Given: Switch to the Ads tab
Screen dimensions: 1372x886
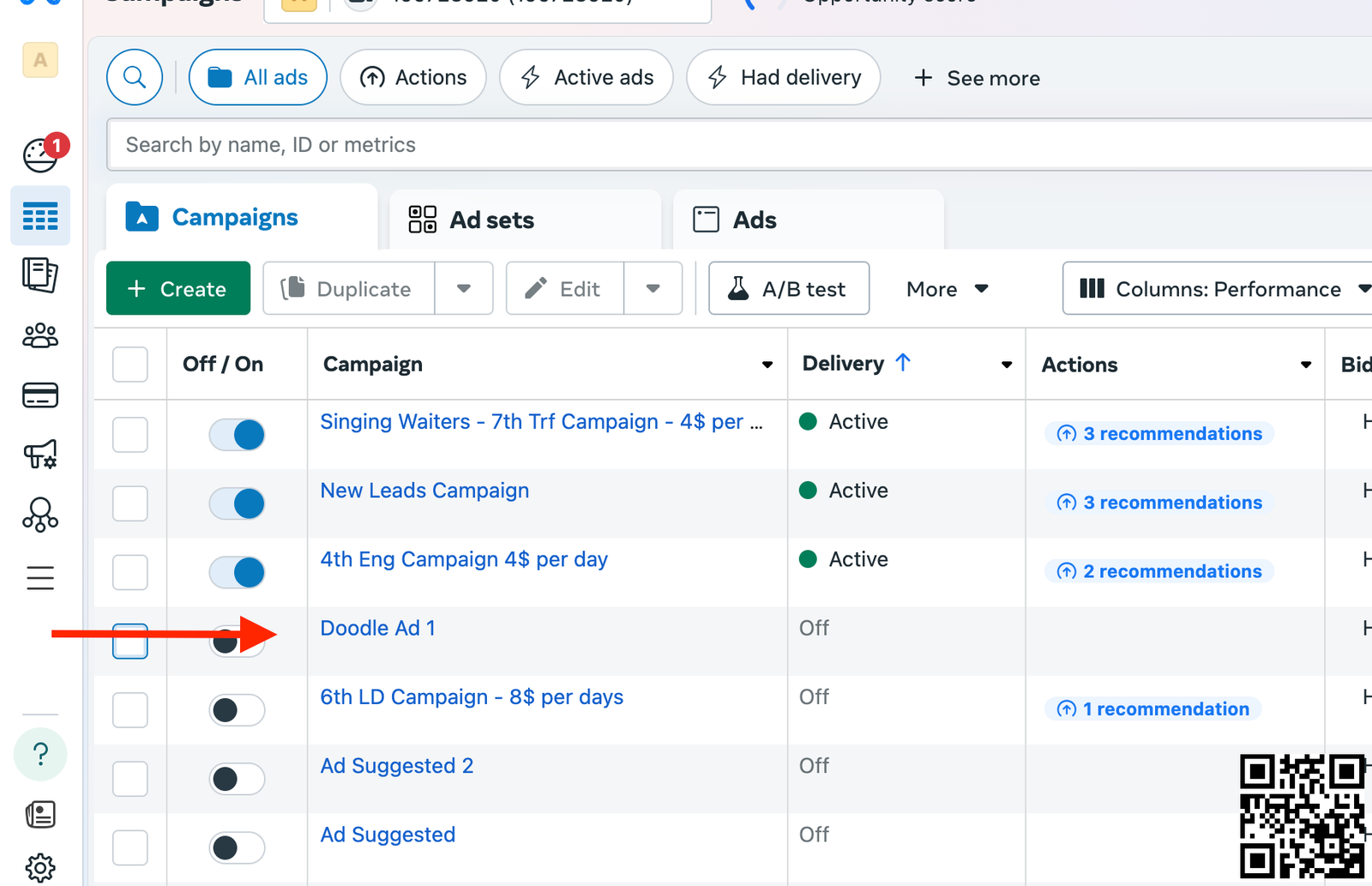Looking at the screenshot, I should tap(808, 220).
